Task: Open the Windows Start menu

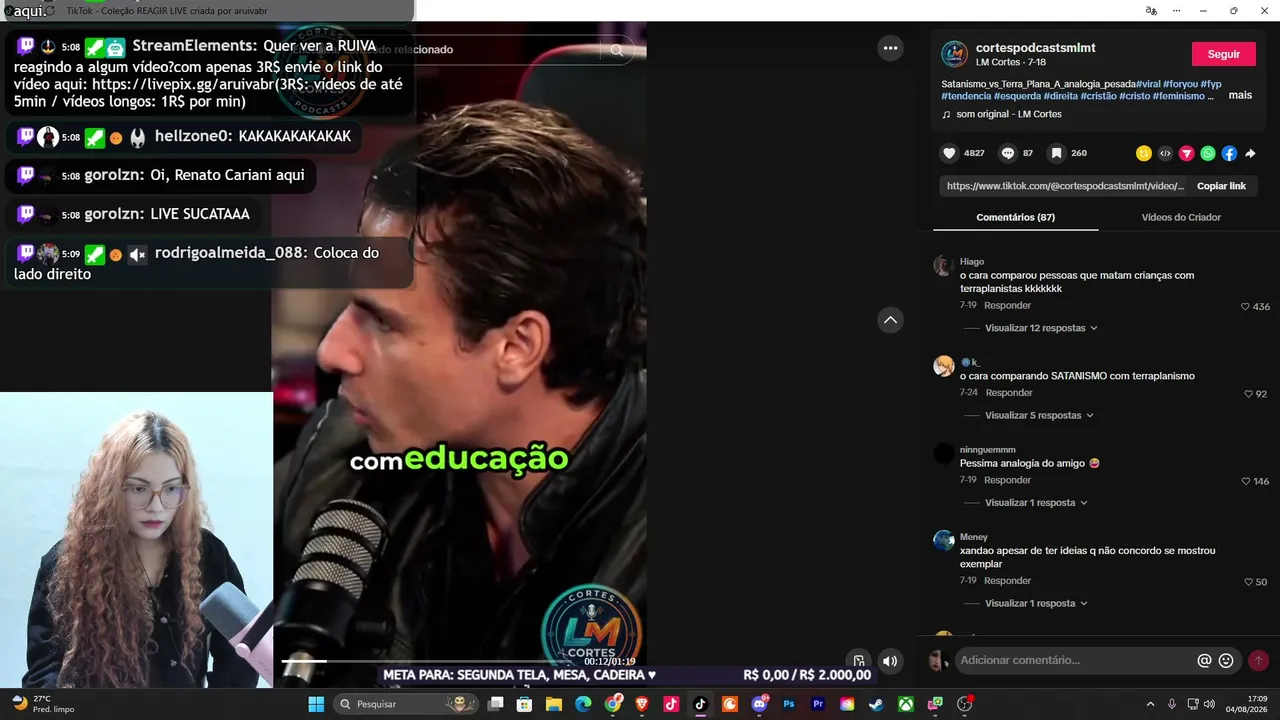Action: click(x=316, y=704)
